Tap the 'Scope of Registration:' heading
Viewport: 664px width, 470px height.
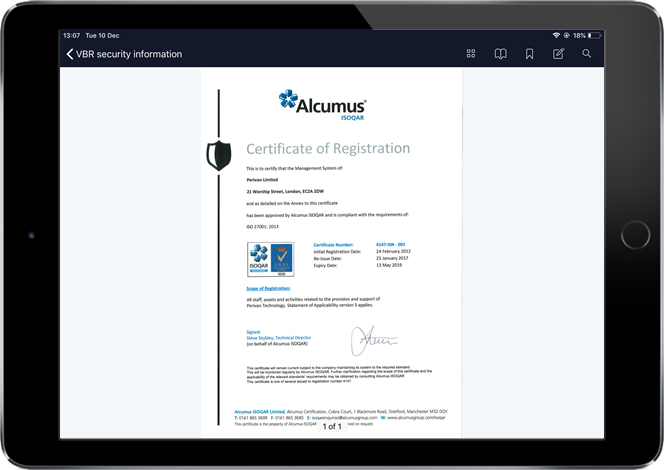pyautogui.click(x=268, y=288)
